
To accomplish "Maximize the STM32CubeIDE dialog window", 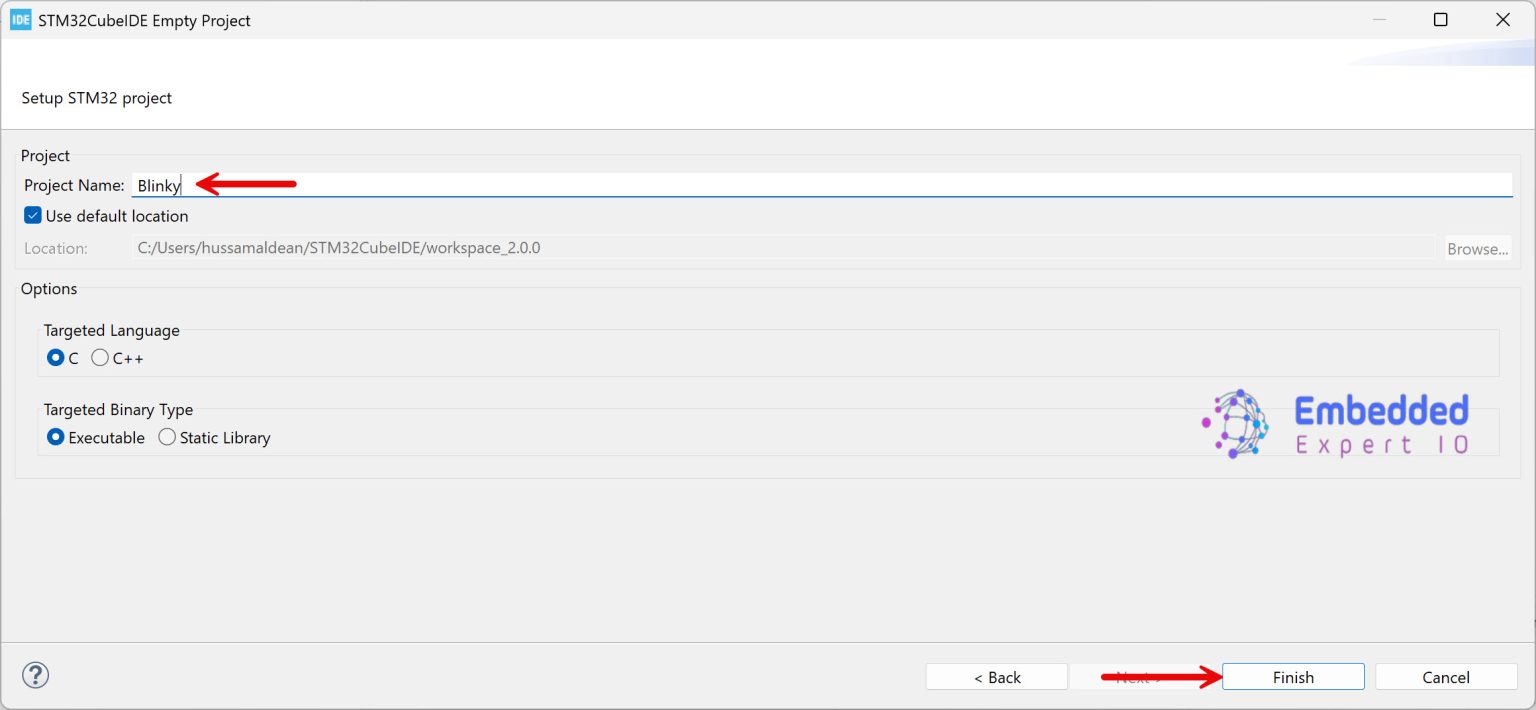I will pyautogui.click(x=1440, y=20).
